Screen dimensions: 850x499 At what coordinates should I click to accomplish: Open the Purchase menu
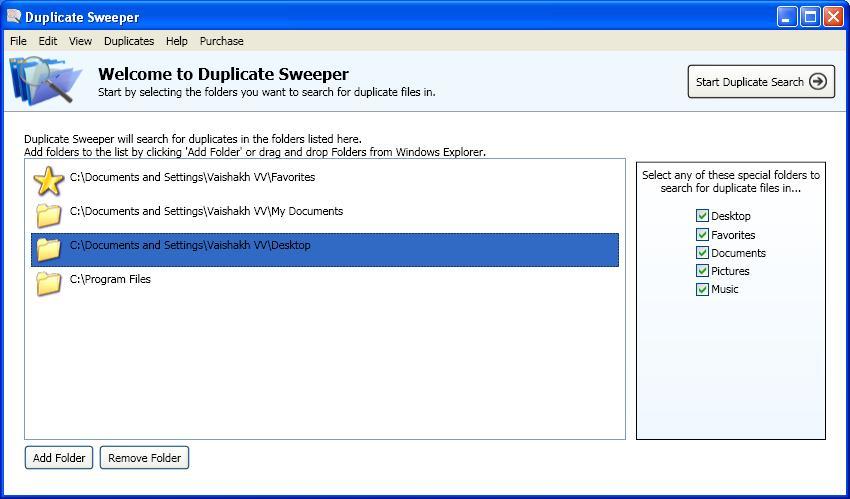pyautogui.click(x=222, y=41)
